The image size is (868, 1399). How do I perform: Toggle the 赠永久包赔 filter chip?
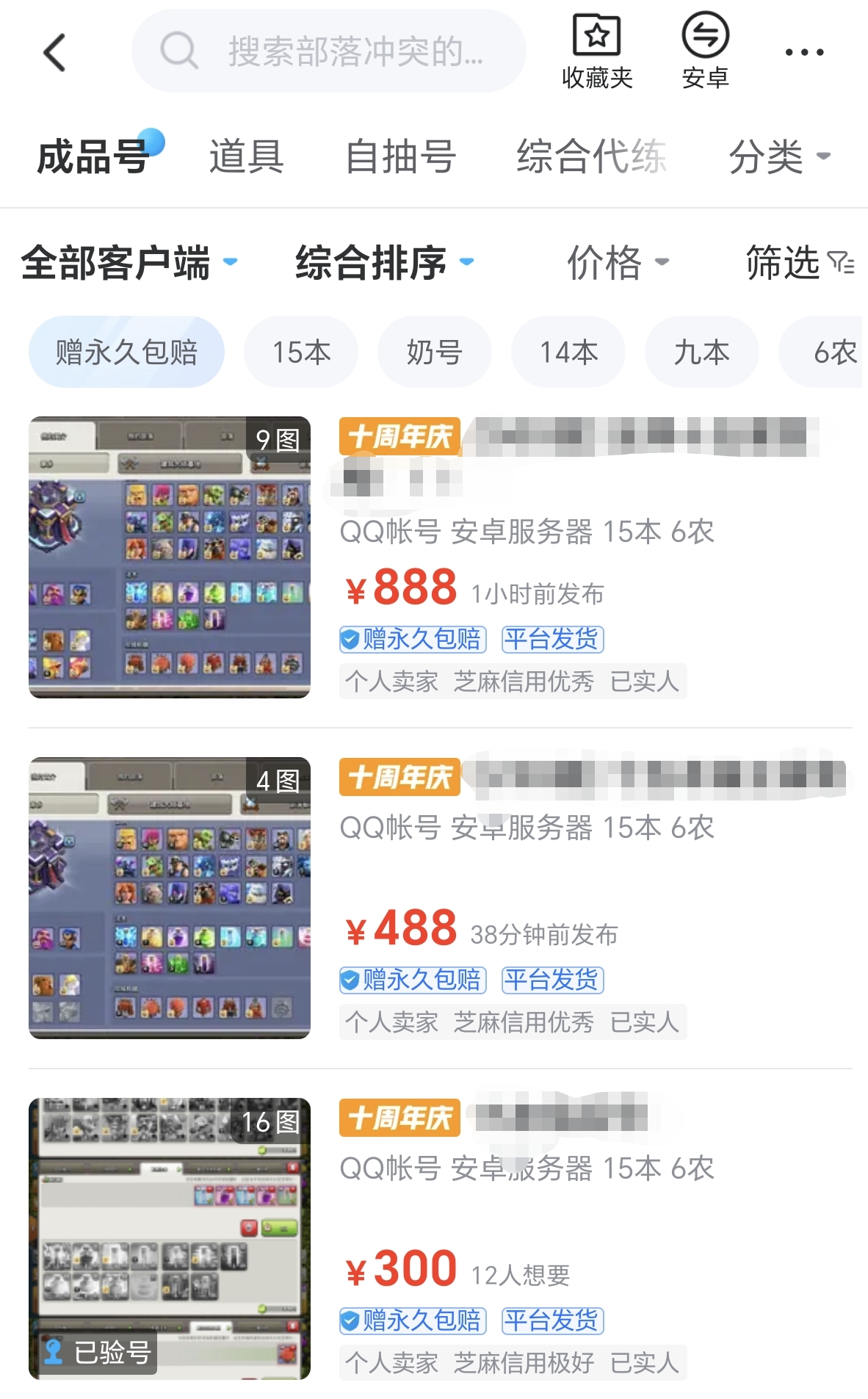click(x=126, y=352)
